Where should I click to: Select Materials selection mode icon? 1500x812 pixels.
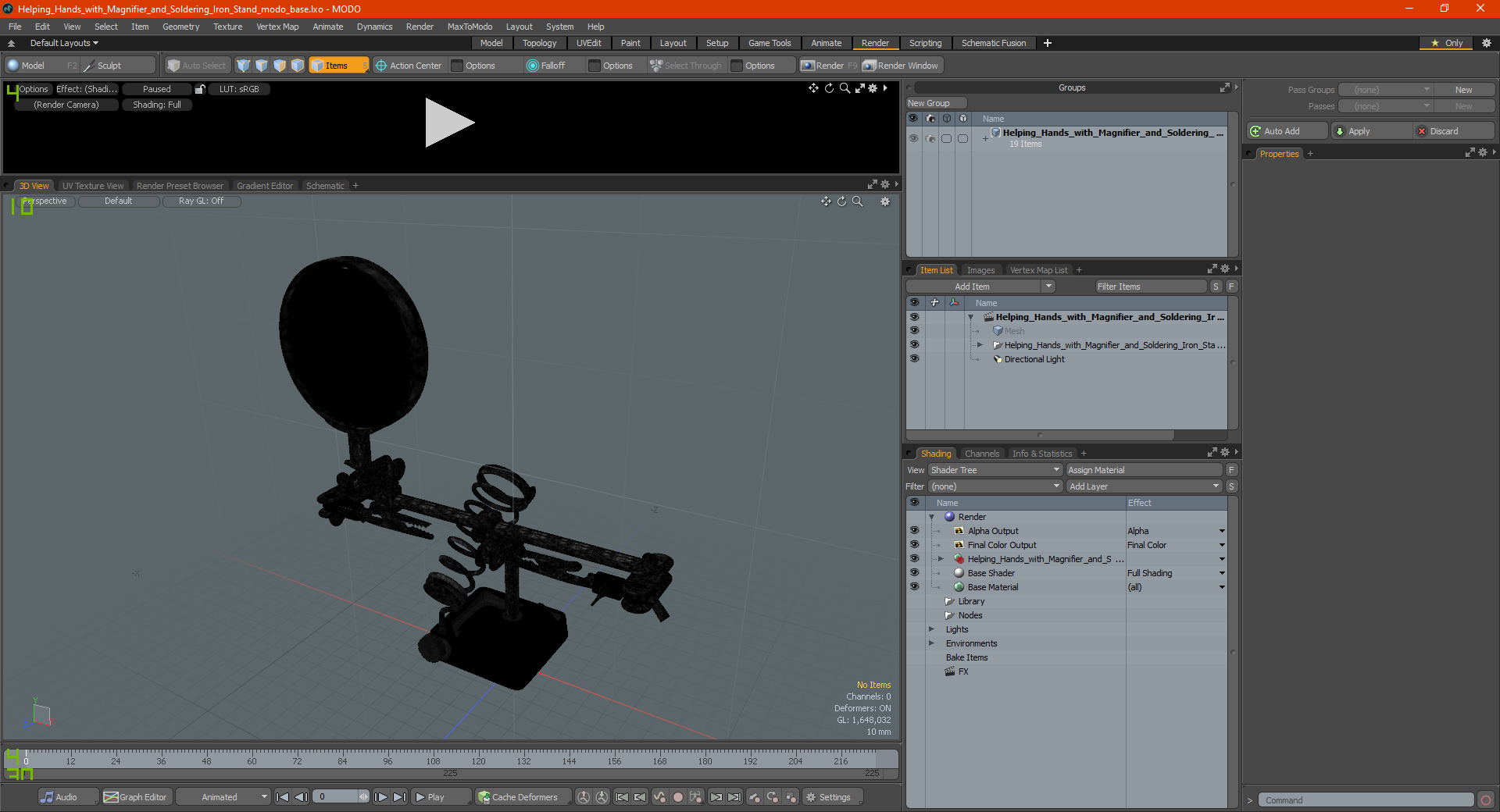(298, 66)
